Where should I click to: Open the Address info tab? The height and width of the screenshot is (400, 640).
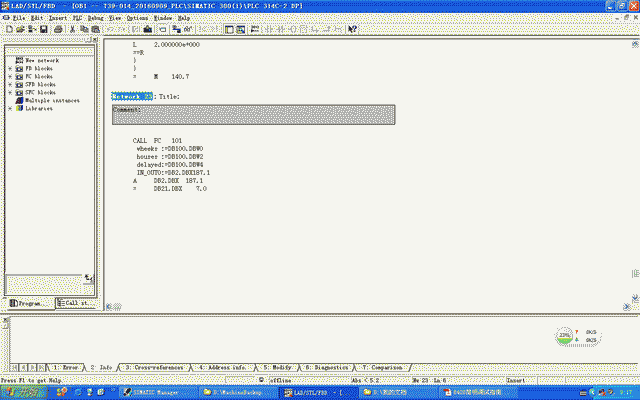click(x=226, y=368)
